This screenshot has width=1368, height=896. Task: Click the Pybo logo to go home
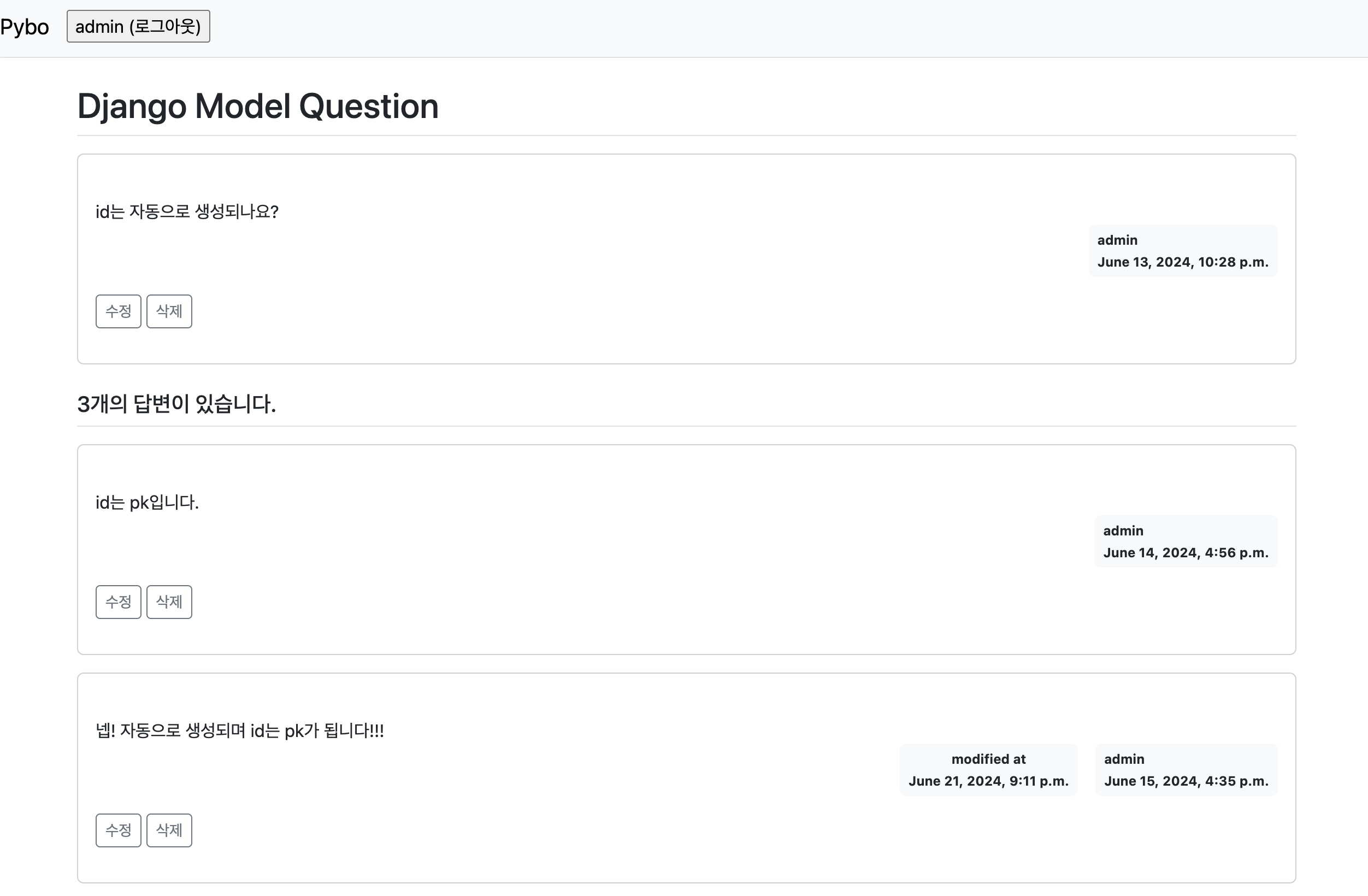(x=25, y=26)
